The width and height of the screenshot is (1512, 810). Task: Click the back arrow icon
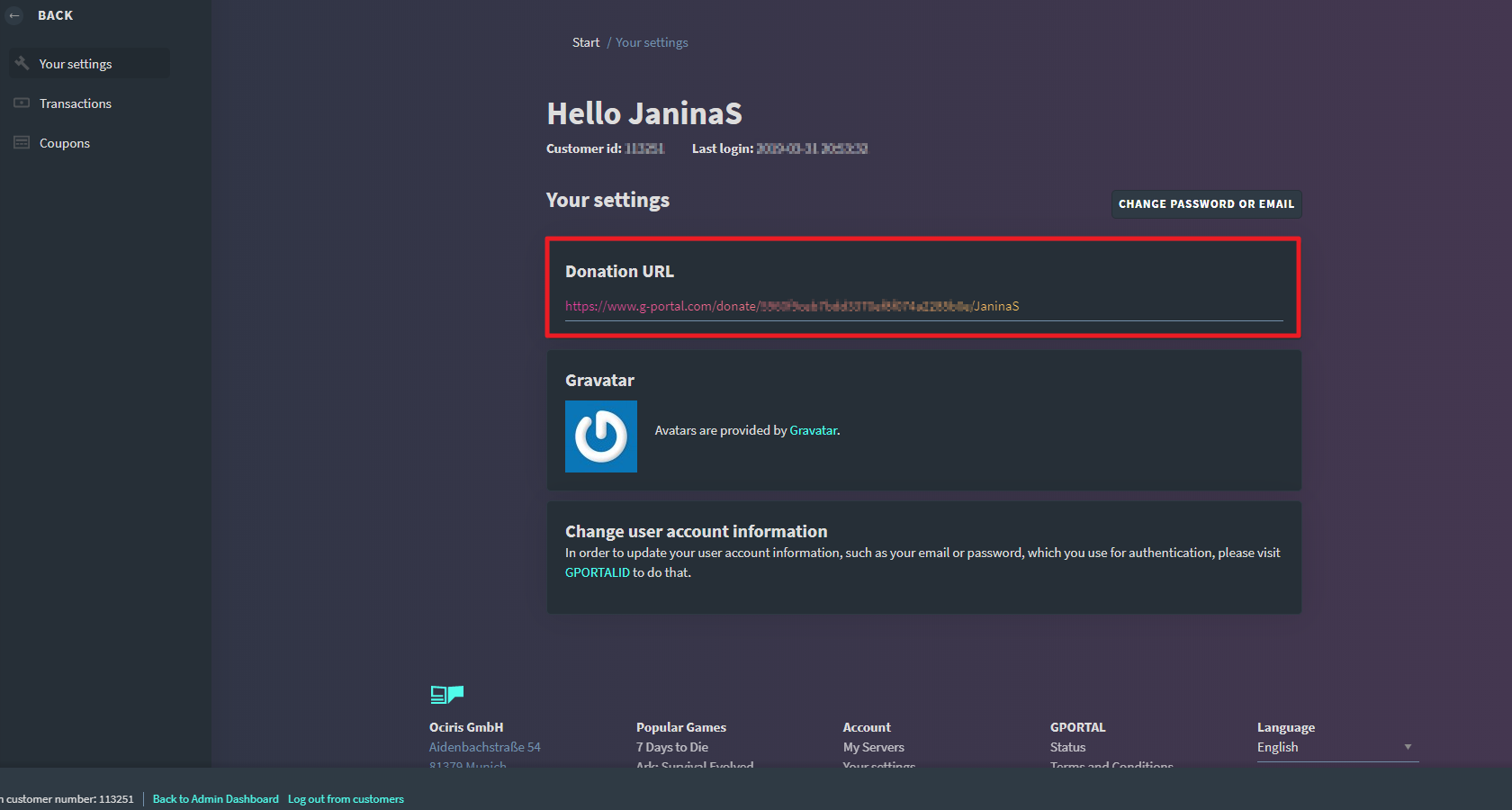click(14, 15)
